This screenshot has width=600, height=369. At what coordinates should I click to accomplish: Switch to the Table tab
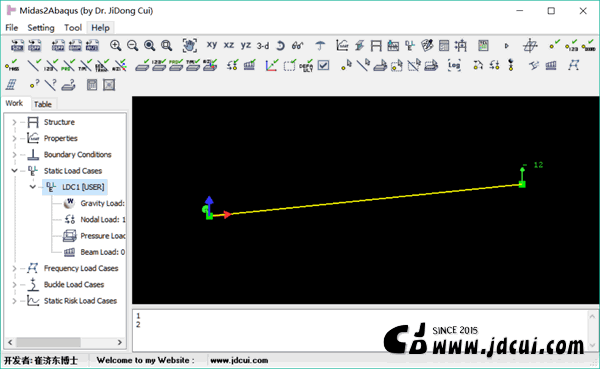coord(42,104)
